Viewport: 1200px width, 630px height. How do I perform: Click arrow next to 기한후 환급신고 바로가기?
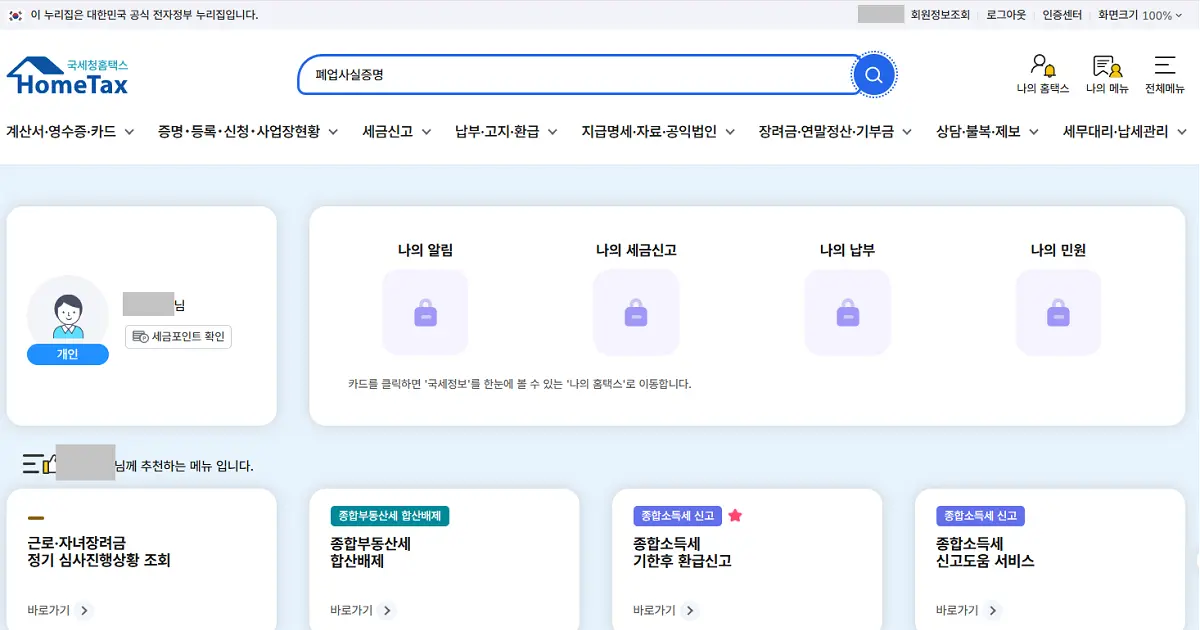(689, 610)
